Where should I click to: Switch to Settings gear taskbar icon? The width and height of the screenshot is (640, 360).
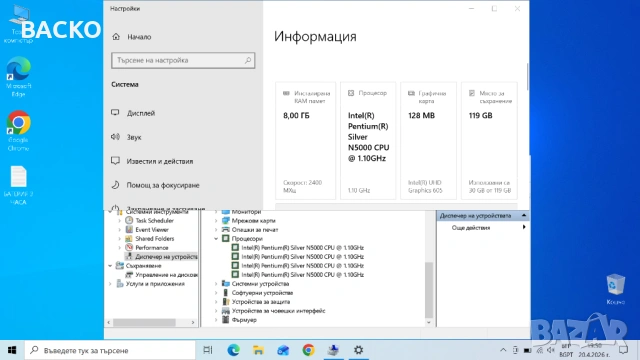[x=358, y=350]
